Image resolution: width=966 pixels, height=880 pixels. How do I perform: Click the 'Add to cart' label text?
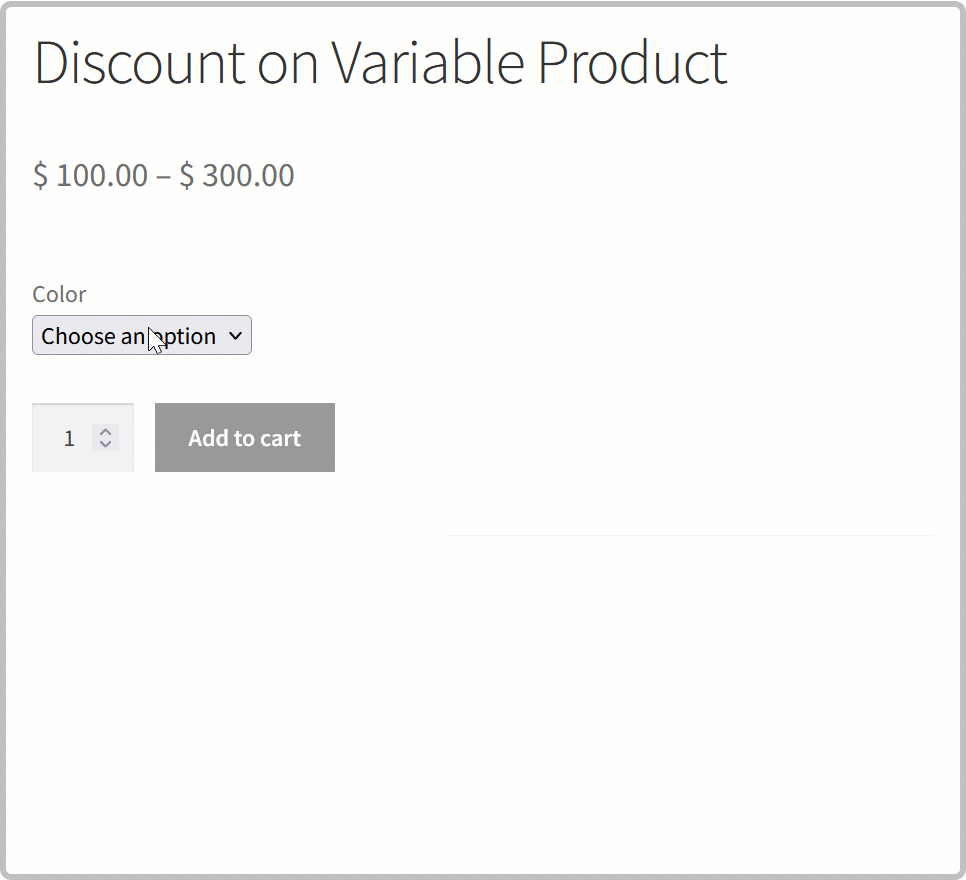point(244,438)
